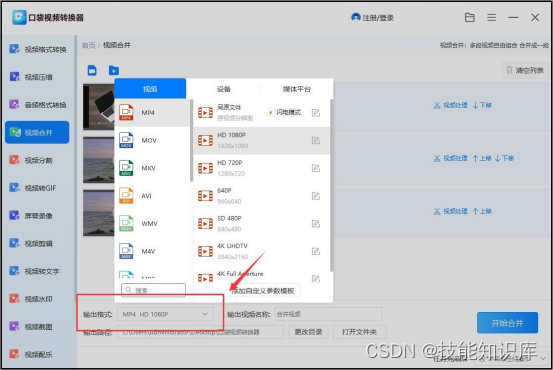Click 首页 in the breadcrumb
This screenshot has width=553, height=370.
pos(89,45)
